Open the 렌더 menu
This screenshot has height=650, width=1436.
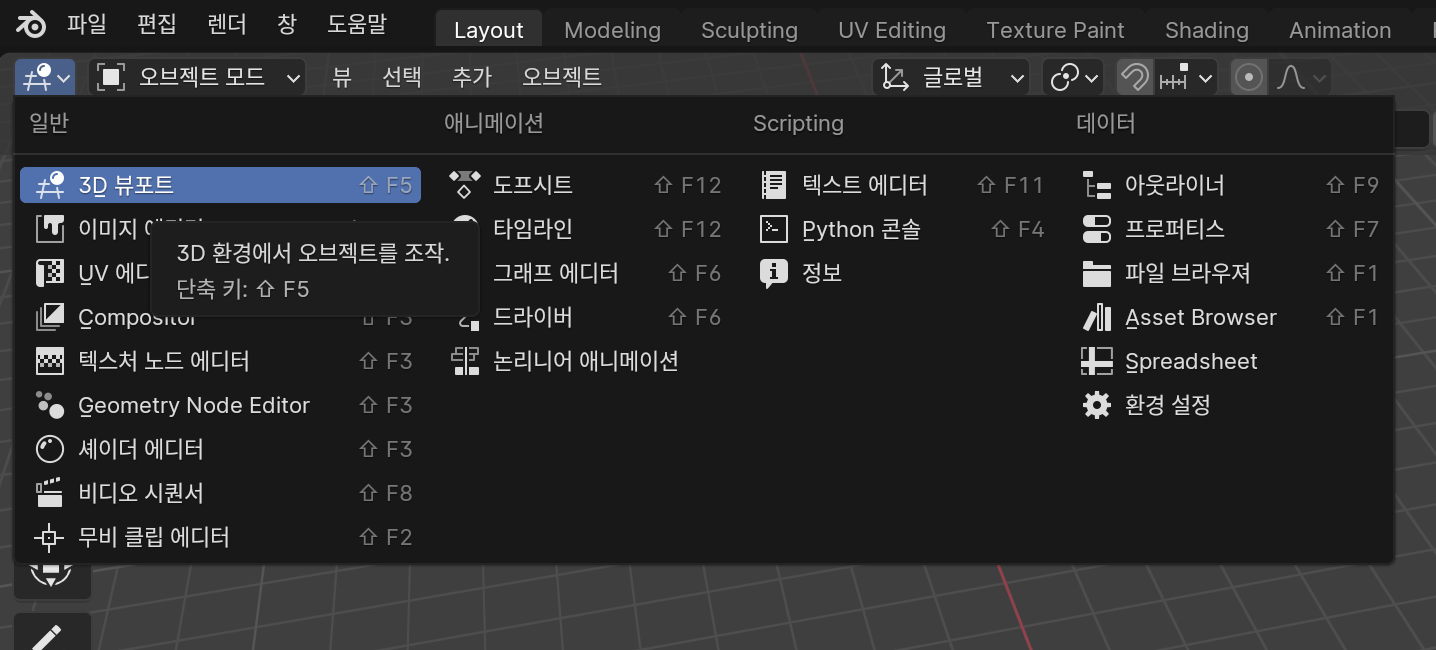(x=229, y=25)
